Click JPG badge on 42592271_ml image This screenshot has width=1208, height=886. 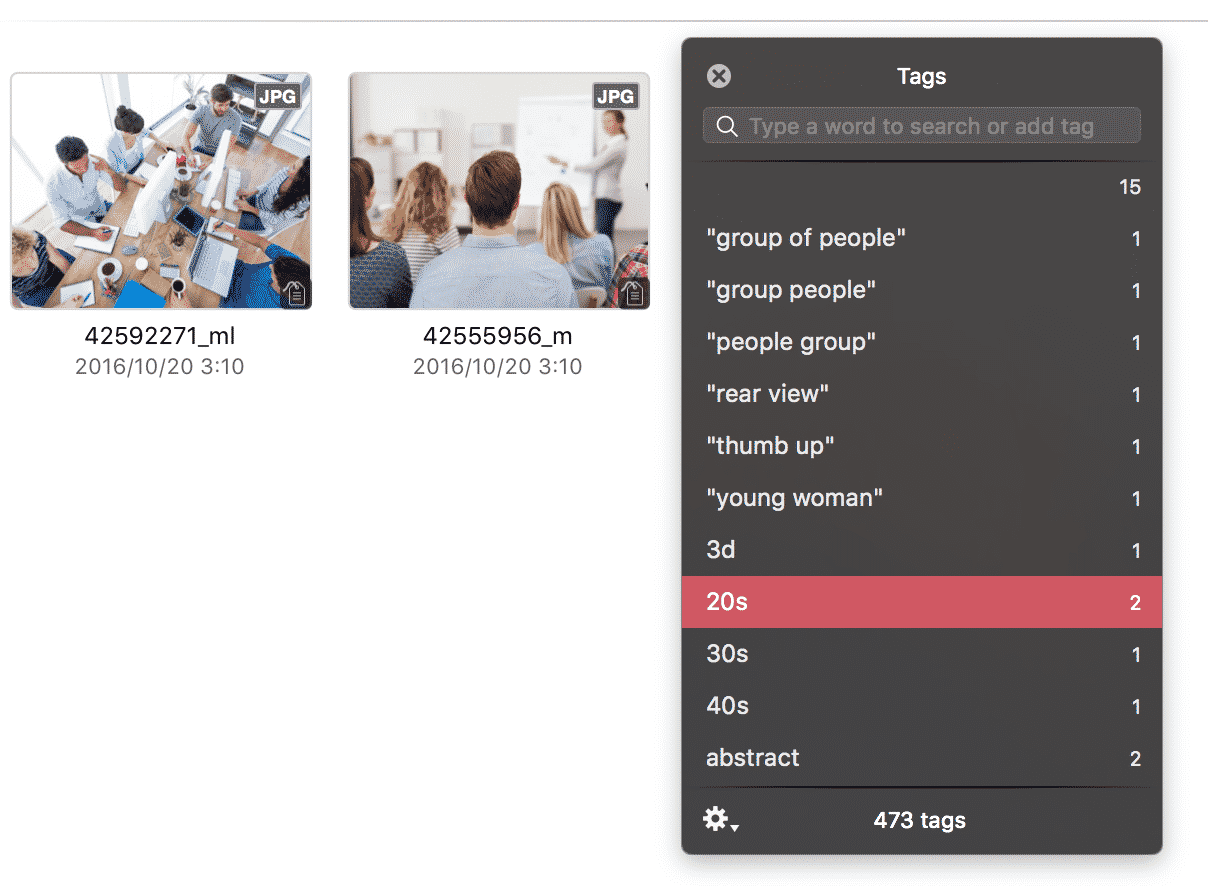278,96
